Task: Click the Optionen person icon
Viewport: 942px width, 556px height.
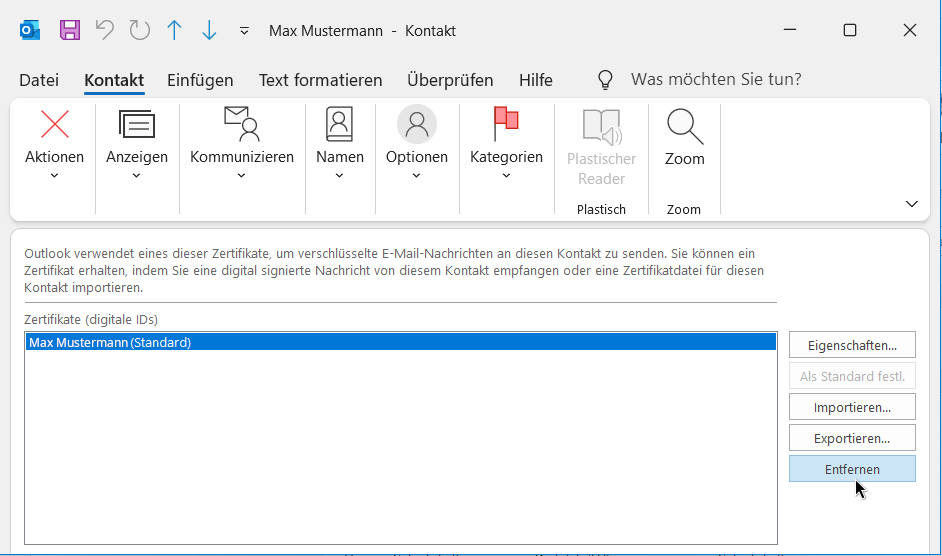Action: [417, 124]
